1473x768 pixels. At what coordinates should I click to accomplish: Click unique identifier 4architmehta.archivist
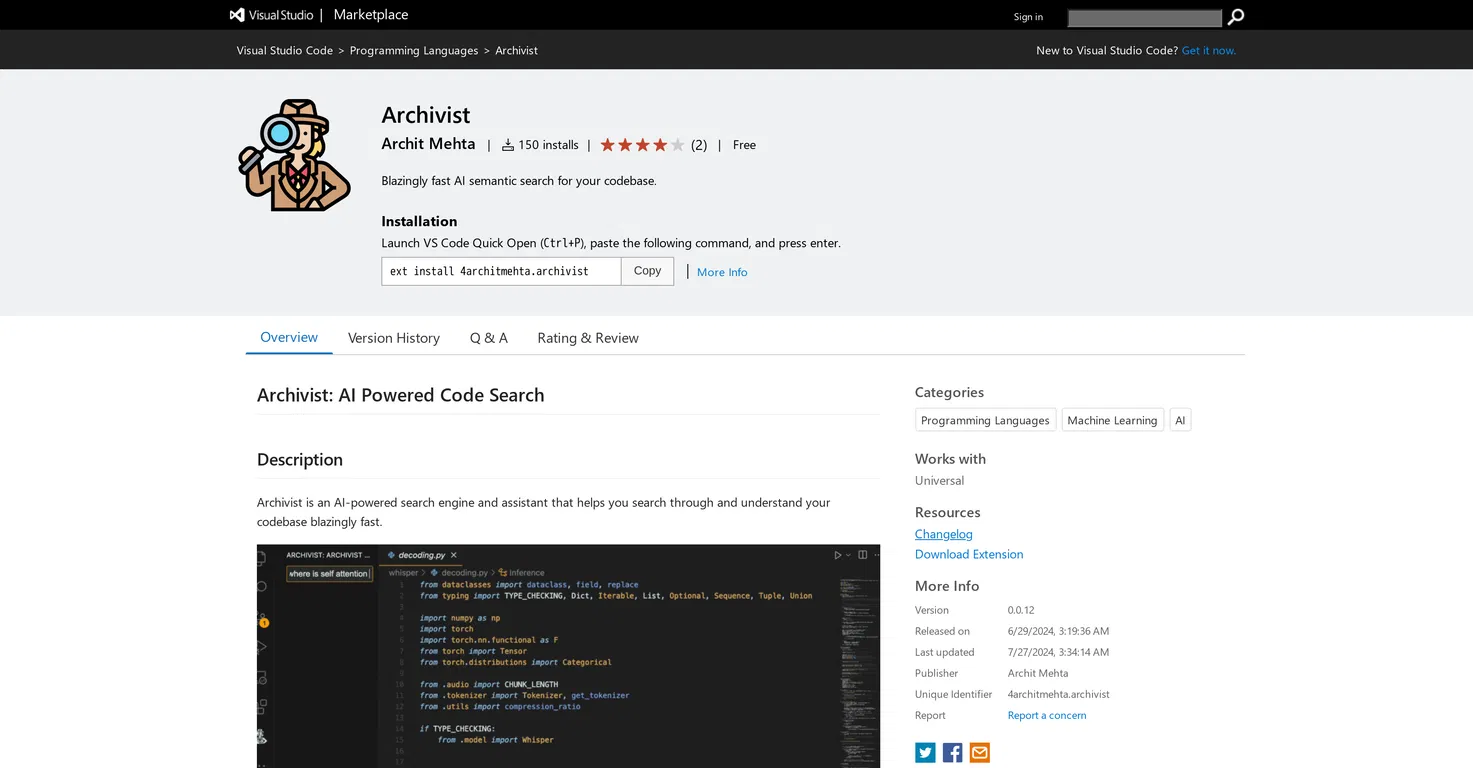(x=1059, y=694)
